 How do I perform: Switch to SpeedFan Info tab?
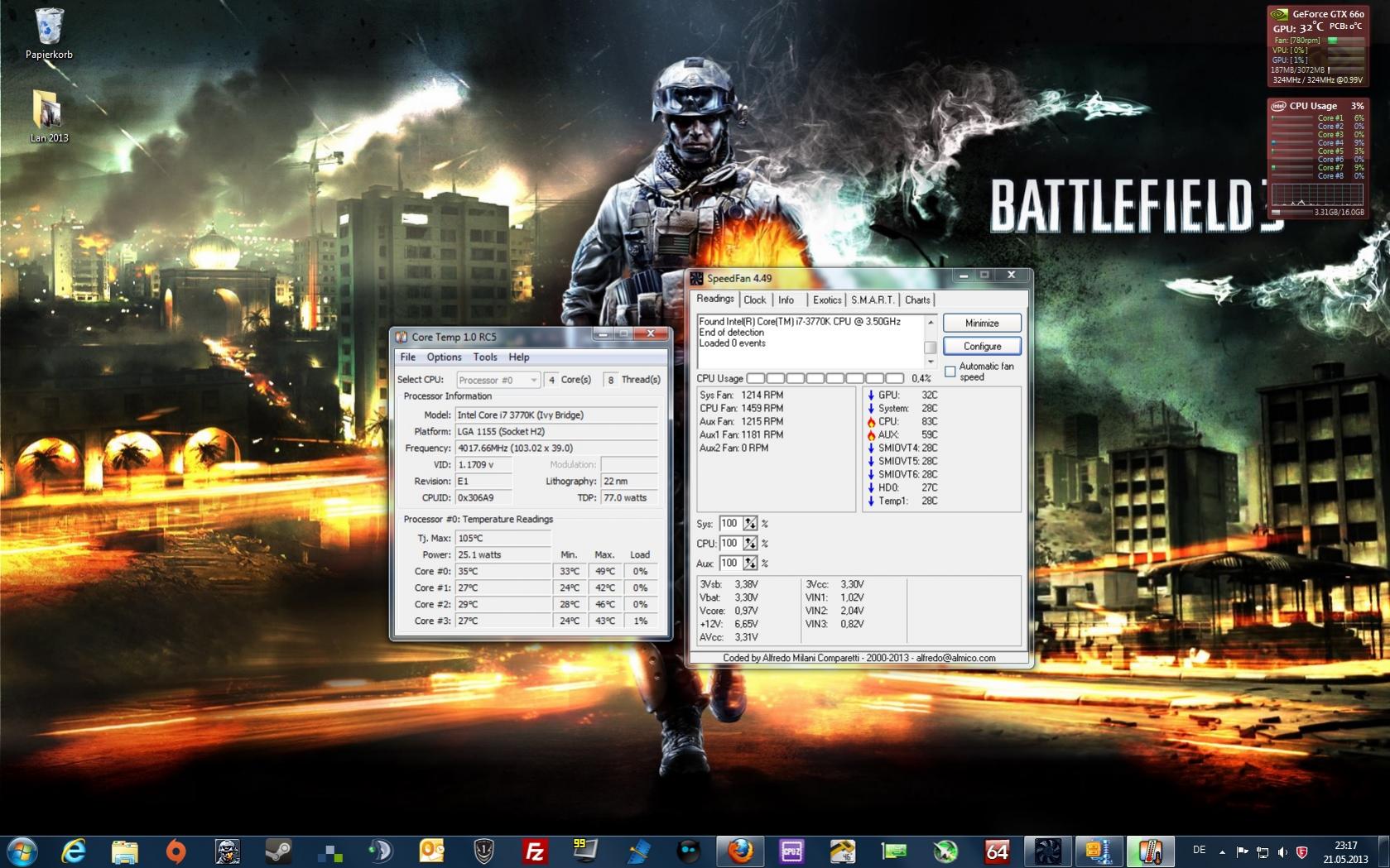tap(786, 300)
